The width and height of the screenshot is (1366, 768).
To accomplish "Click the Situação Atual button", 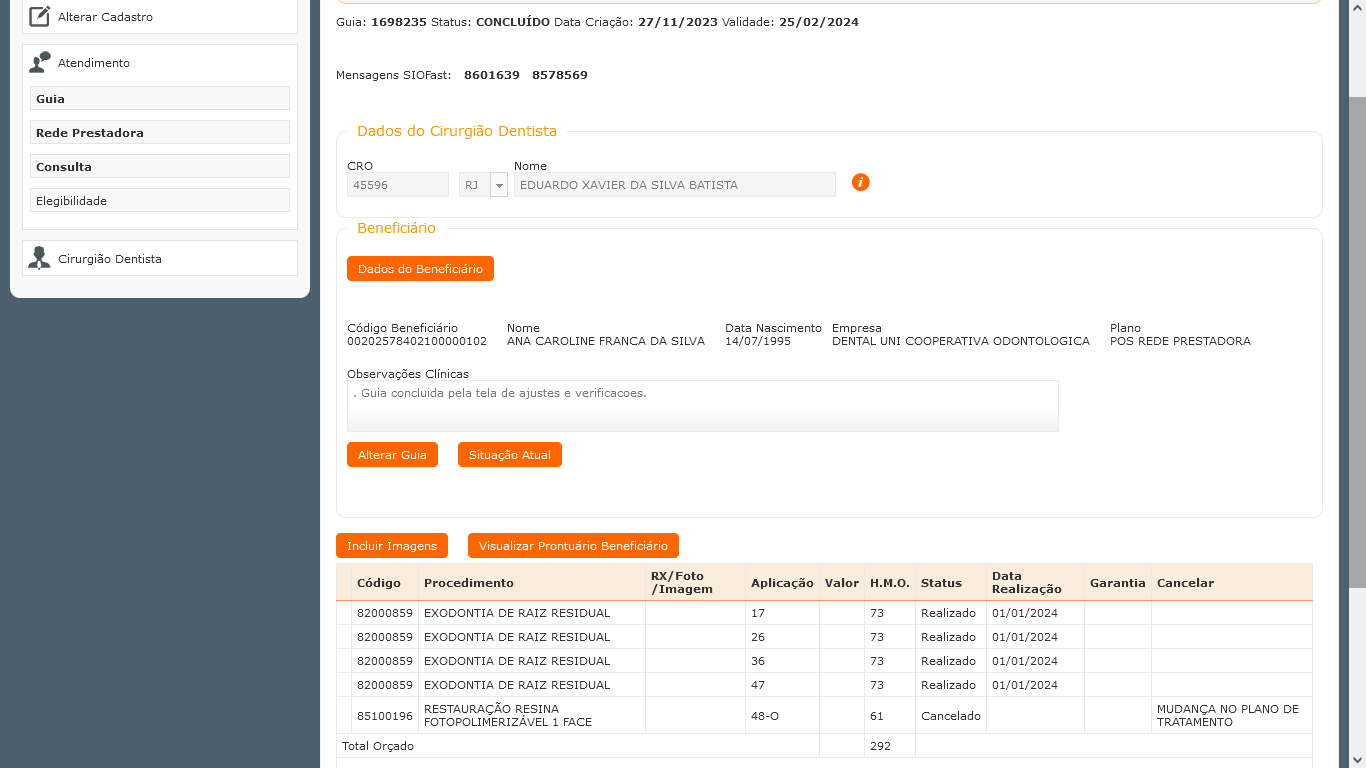I will coord(509,455).
